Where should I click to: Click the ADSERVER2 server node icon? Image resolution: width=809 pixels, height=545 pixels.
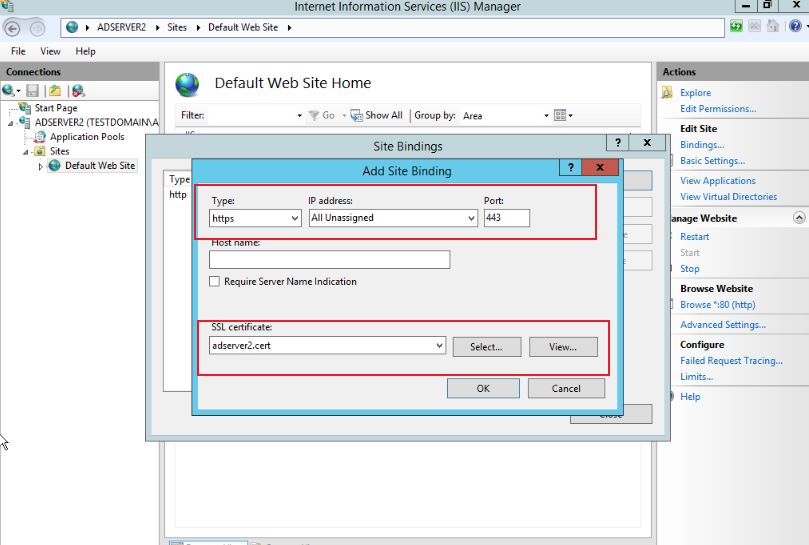coord(24,122)
